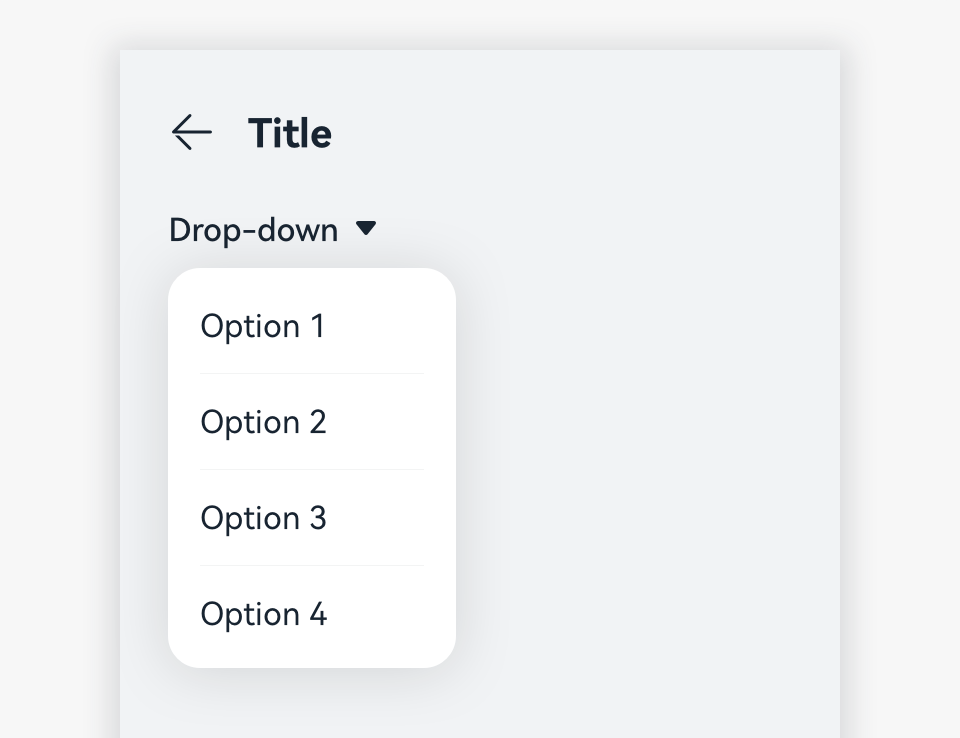Click the back arrow icon
Viewport: 960px width, 738px height.
(191, 132)
